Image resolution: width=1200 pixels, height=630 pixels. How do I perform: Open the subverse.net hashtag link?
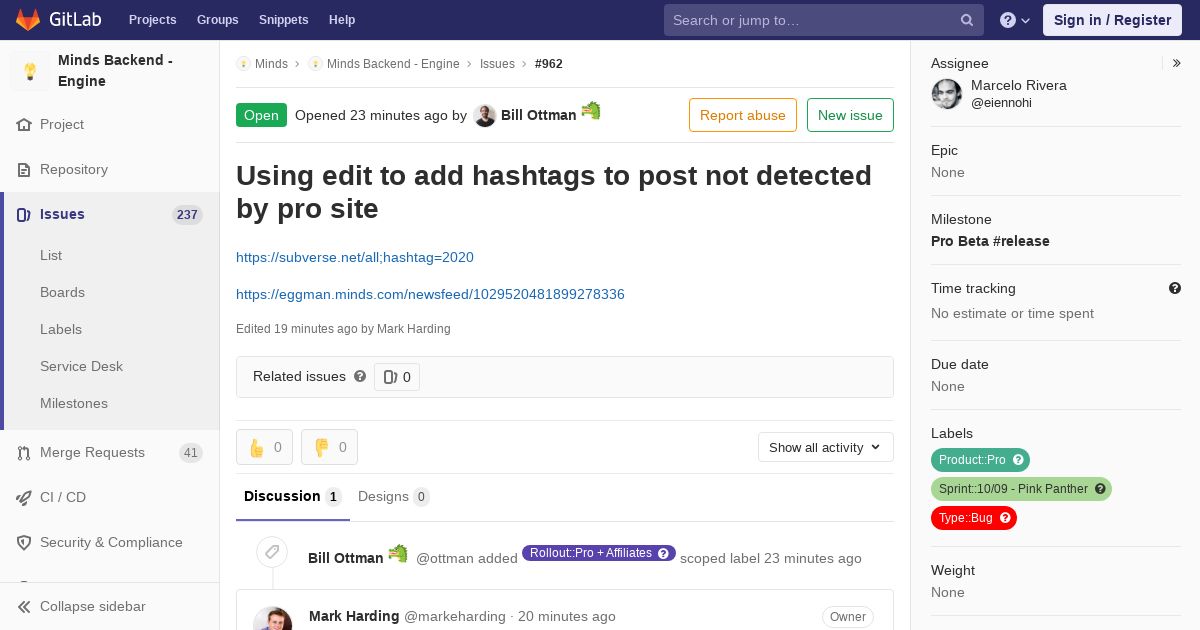[x=355, y=257]
